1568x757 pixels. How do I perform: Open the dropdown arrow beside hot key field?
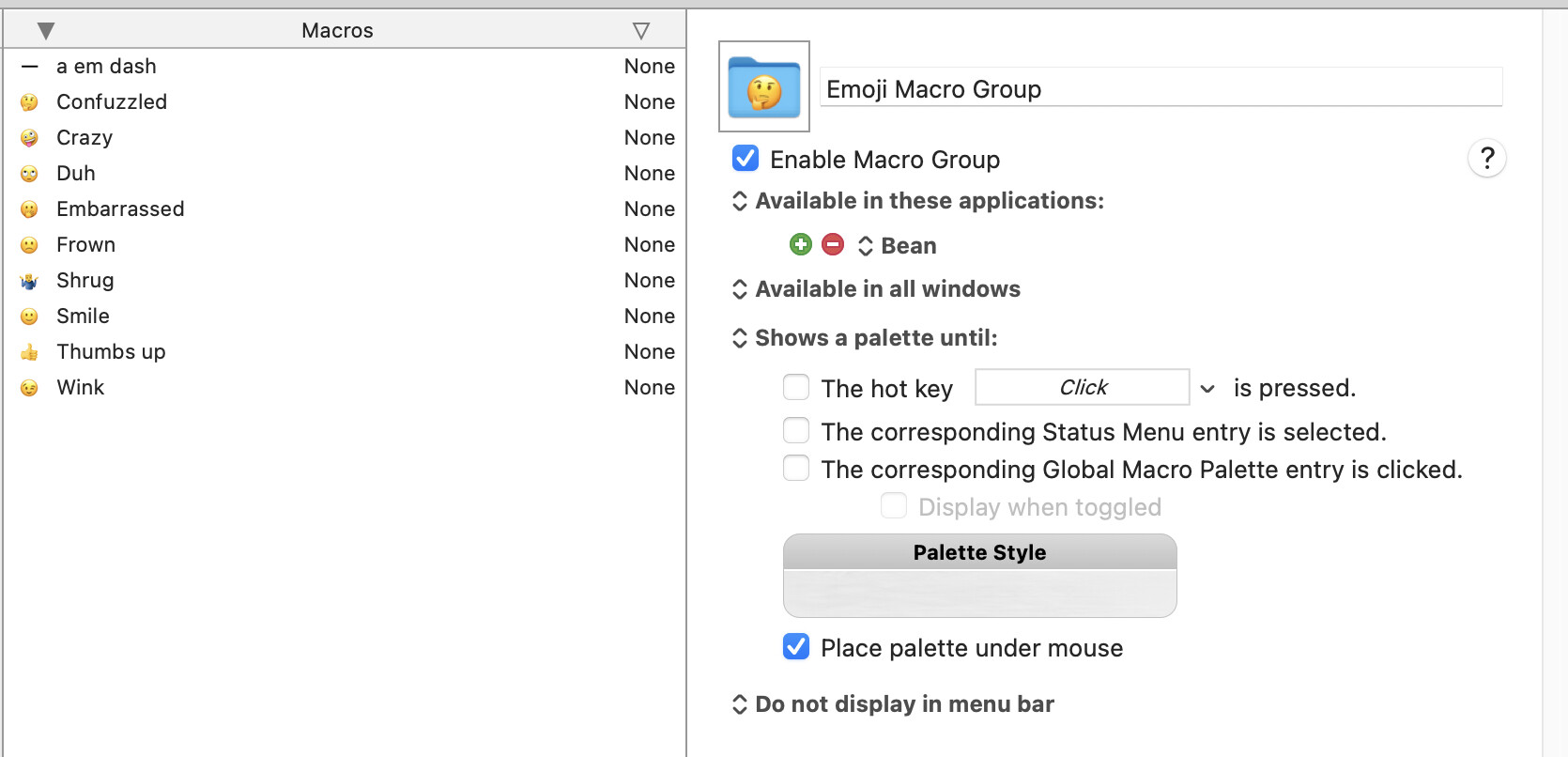pos(1207,388)
